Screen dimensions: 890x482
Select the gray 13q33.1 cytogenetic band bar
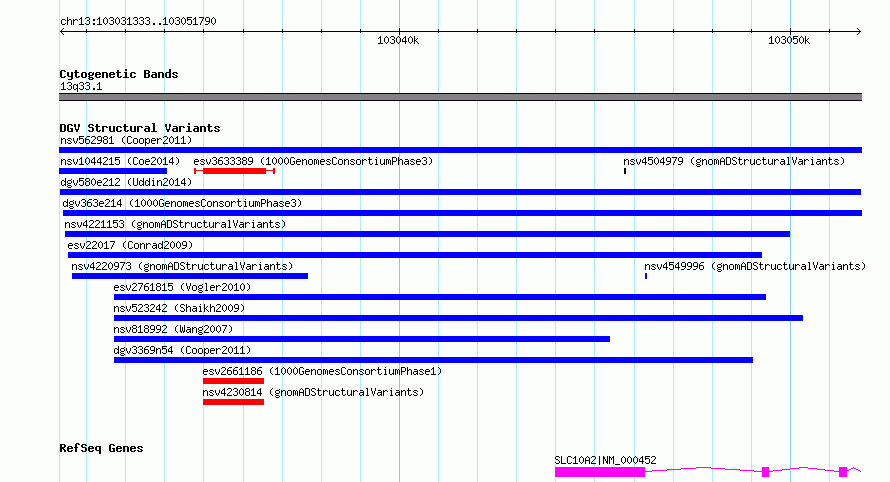(x=460, y=97)
